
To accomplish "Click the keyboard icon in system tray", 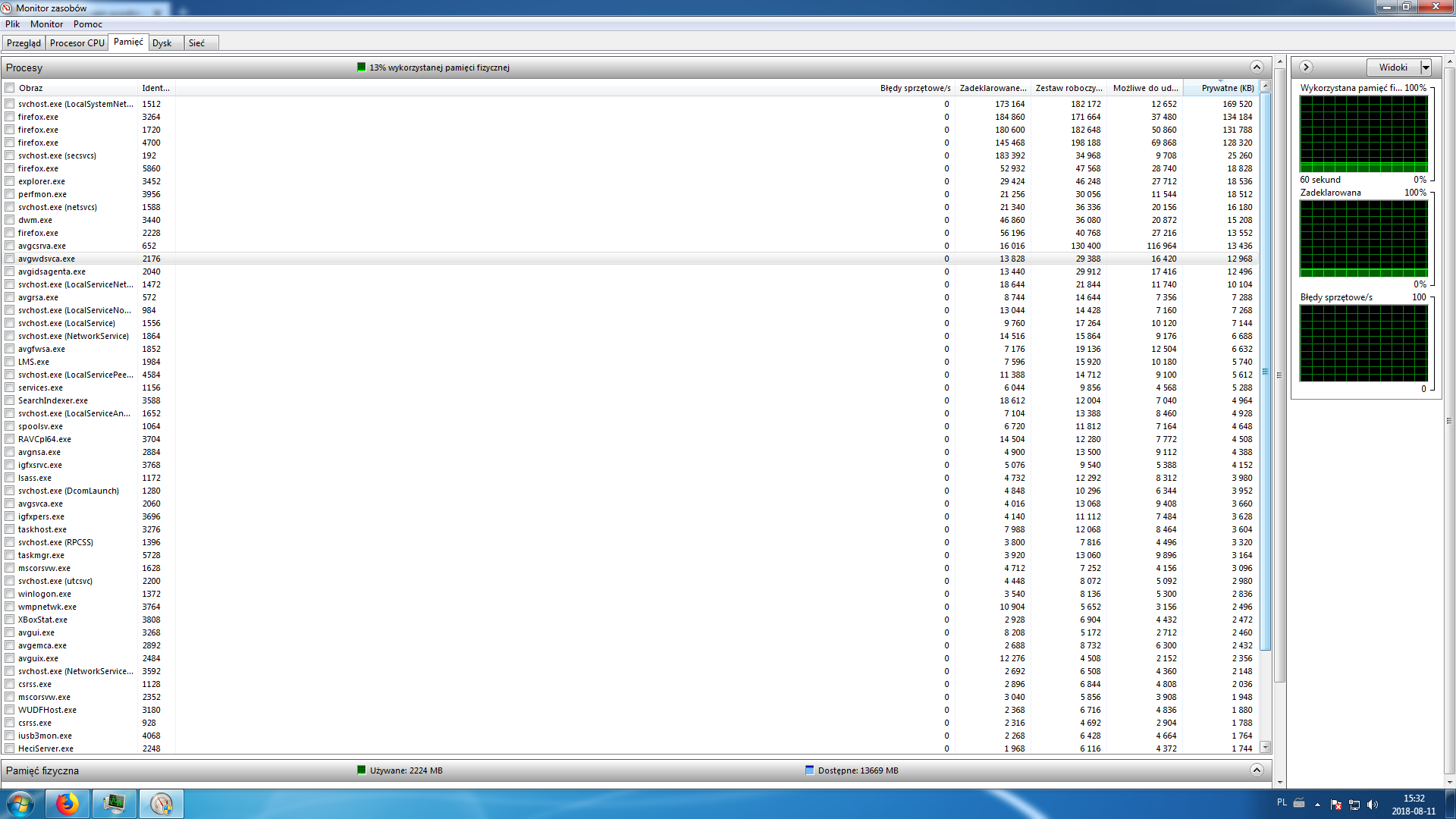I will 1299,803.
